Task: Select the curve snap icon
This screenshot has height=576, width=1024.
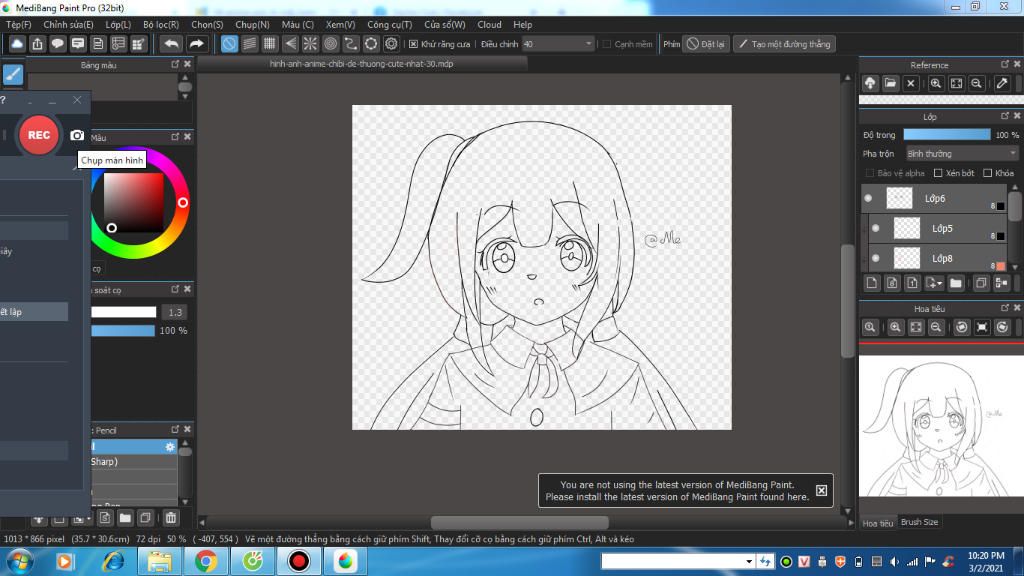Action: [x=351, y=44]
